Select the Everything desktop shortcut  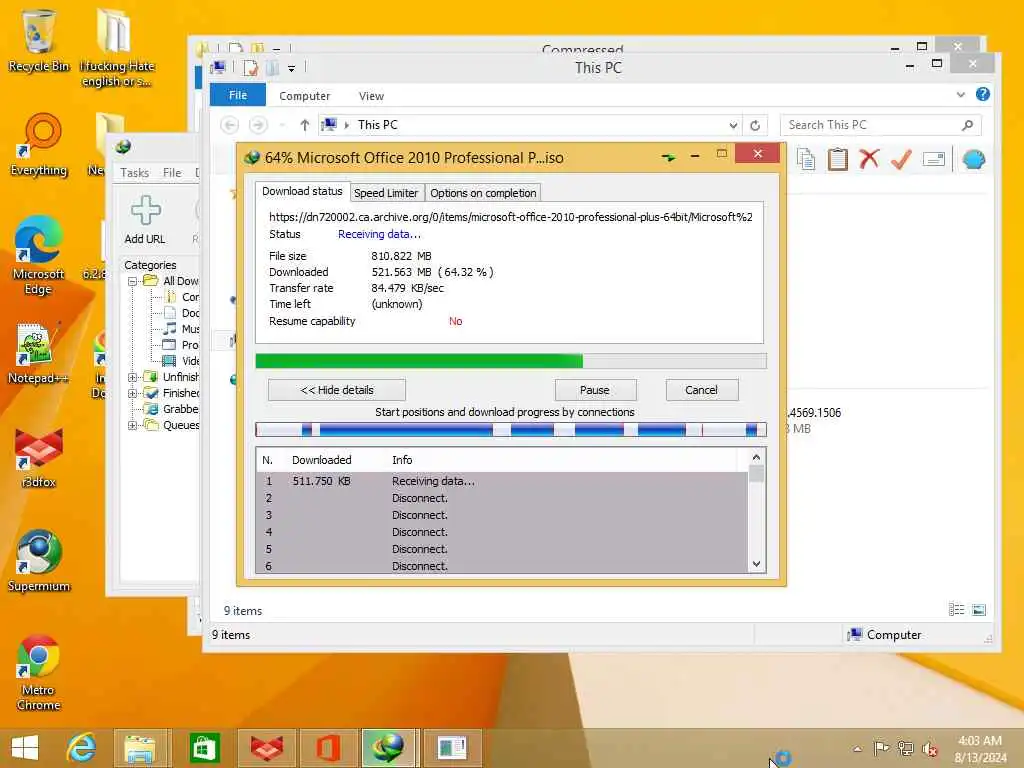click(39, 145)
